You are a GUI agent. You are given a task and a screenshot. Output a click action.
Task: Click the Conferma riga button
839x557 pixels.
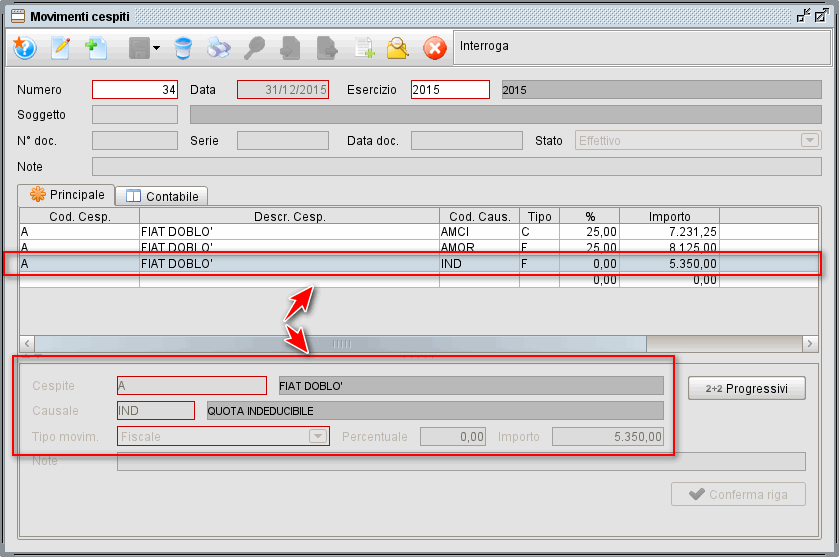pos(738,494)
